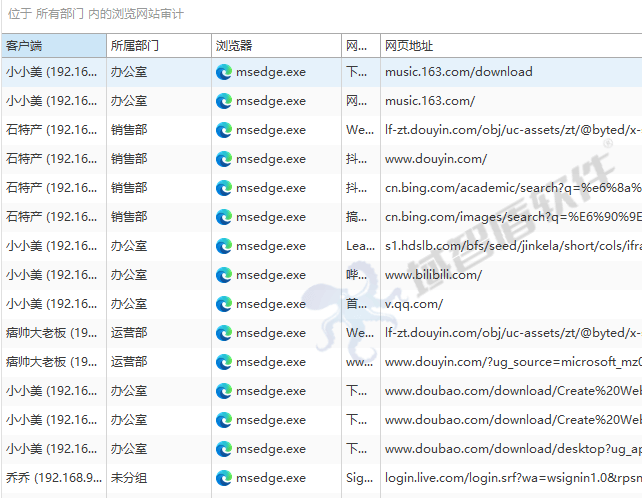Image resolution: width=642 pixels, height=498 pixels.
Task: Open the music.163.com/download address cell
Action: click(x=459, y=72)
